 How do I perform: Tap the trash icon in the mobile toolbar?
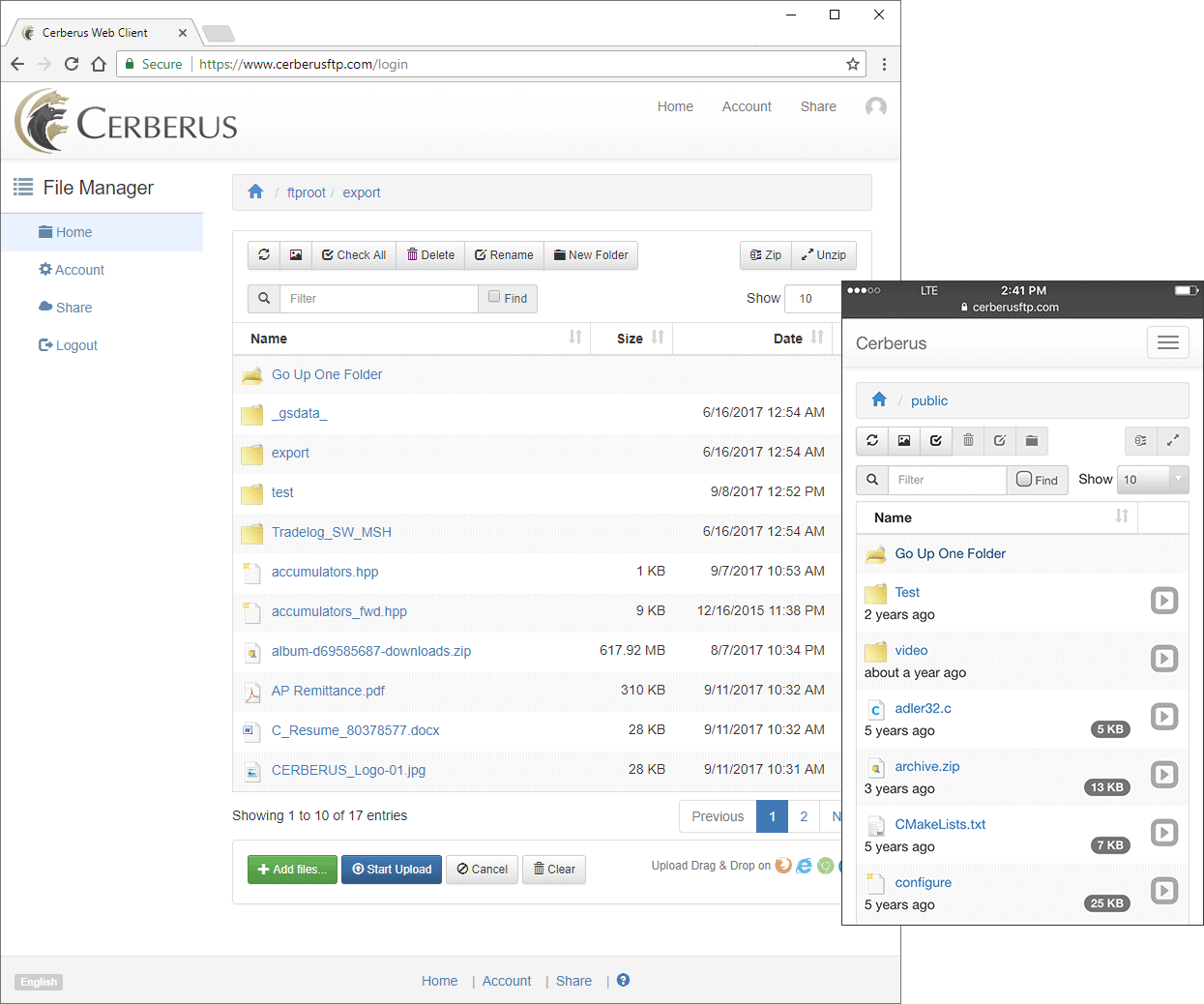coord(968,440)
